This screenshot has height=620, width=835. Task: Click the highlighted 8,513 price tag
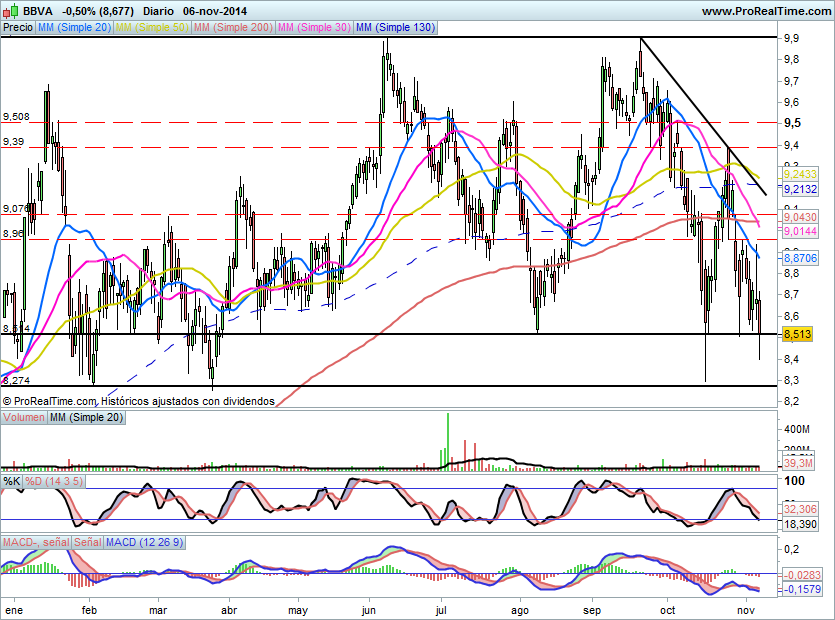[797, 335]
